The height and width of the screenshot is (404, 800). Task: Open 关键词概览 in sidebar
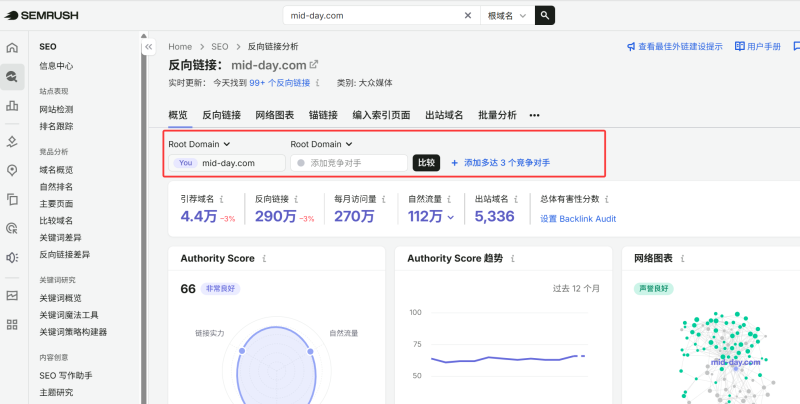coord(60,298)
